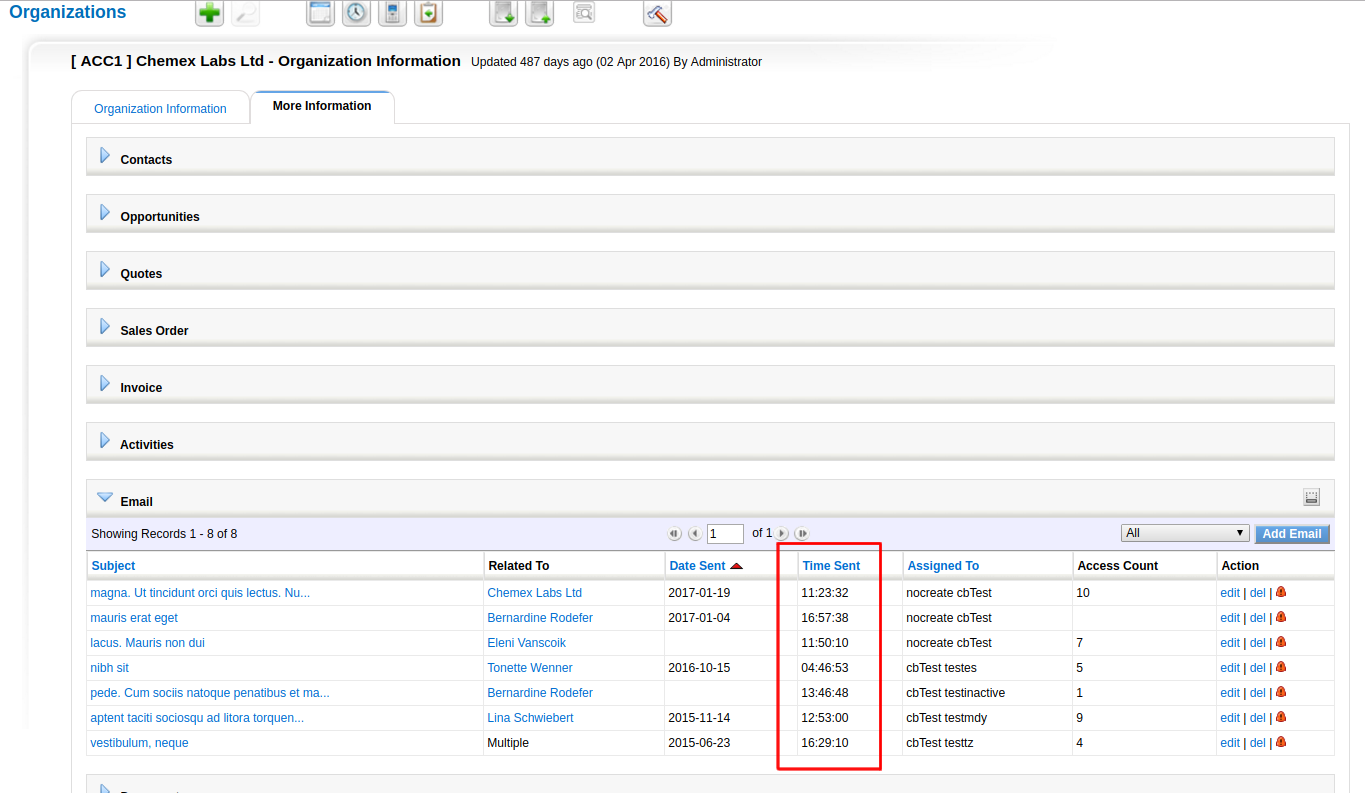Select the More Information tab
The width and height of the screenshot is (1365, 793).
(x=322, y=106)
